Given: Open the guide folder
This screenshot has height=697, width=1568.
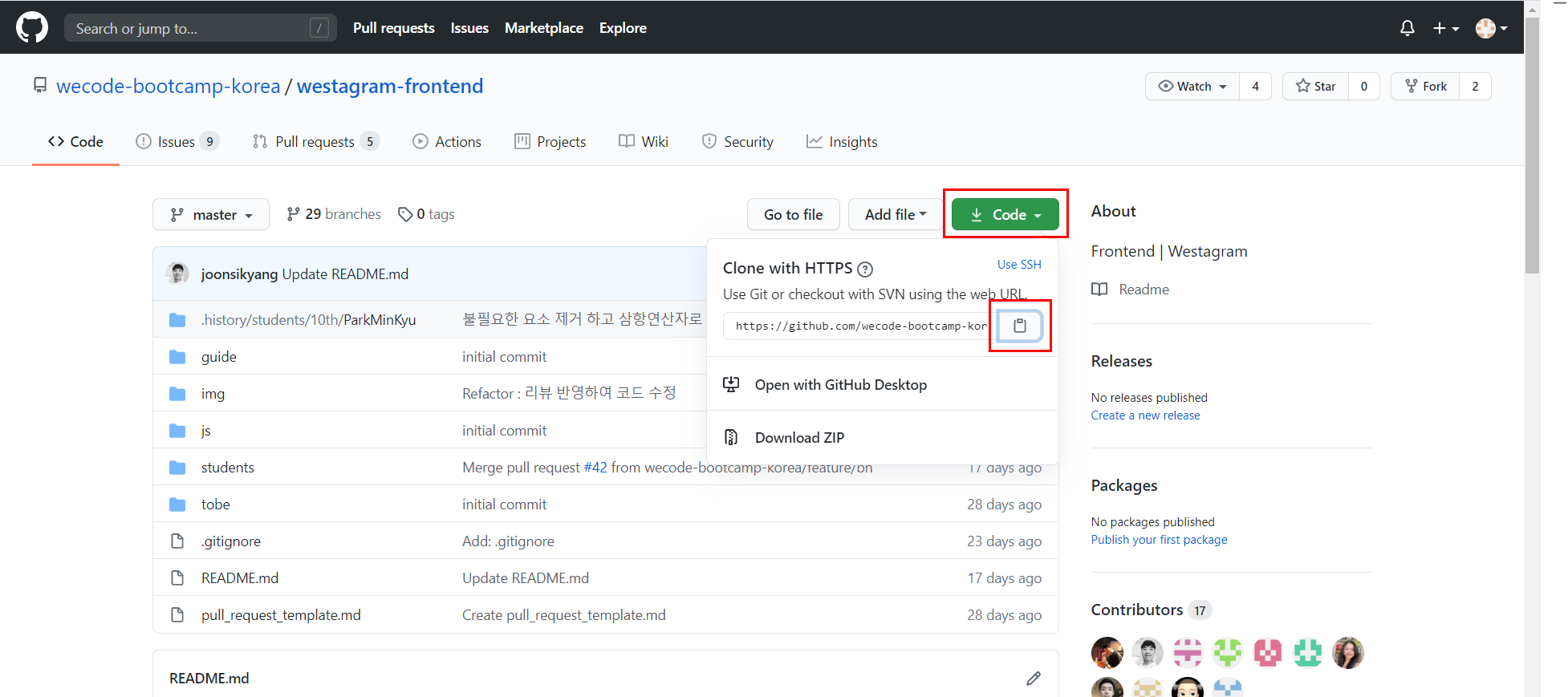Looking at the screenshot, I should pos(219,357).
